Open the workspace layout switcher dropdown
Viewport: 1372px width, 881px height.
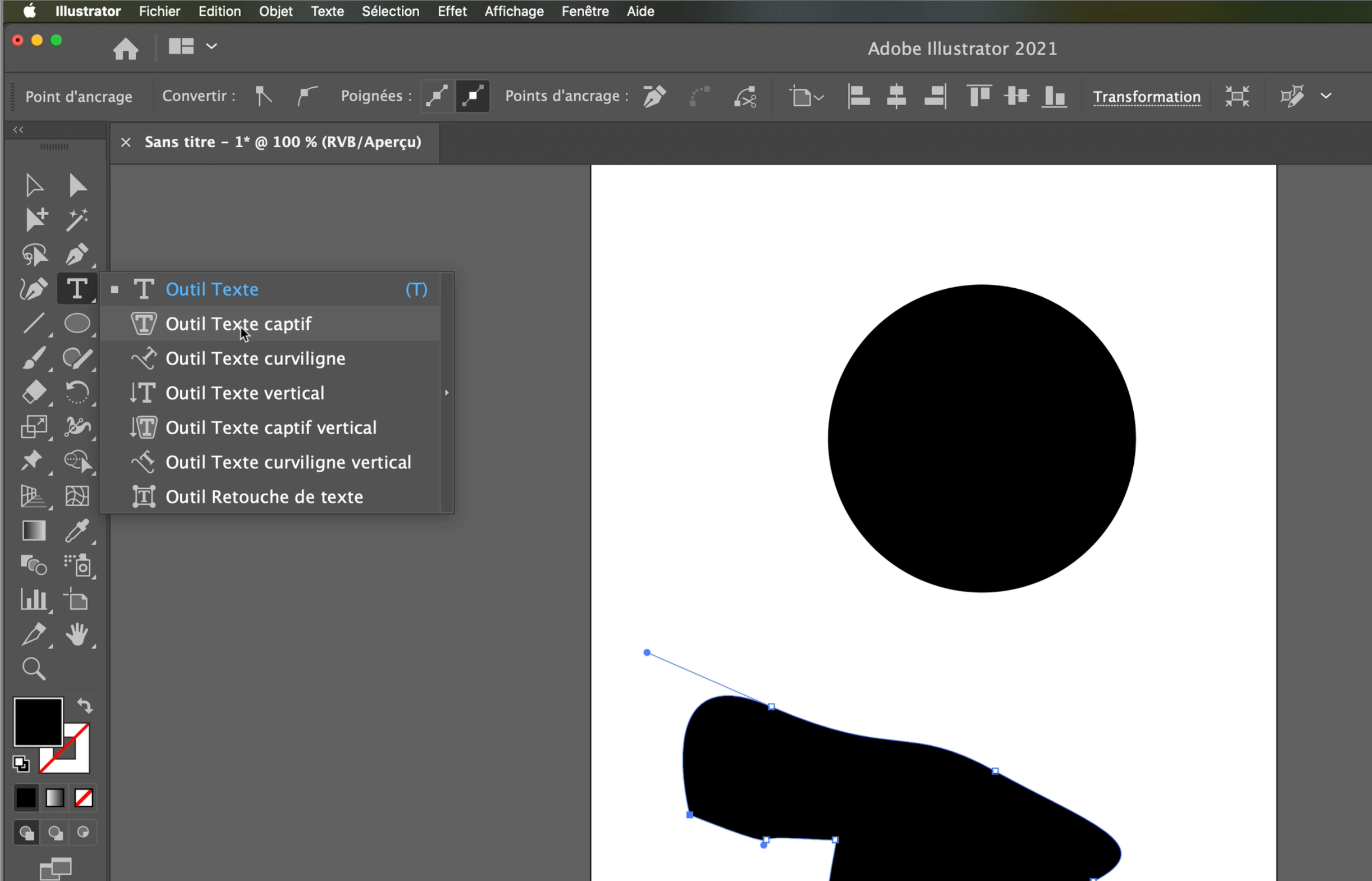tap(193, 46)
